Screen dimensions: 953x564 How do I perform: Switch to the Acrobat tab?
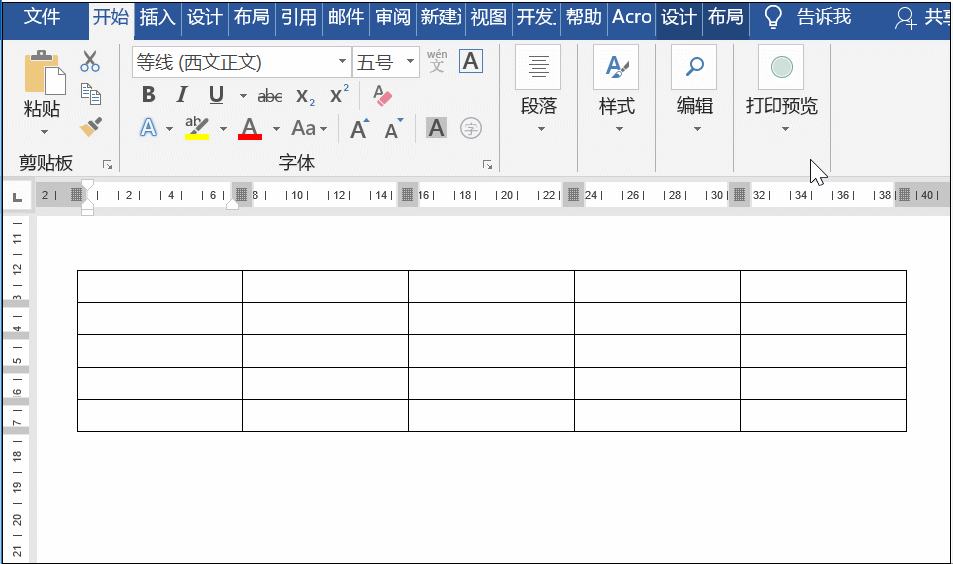[631, 17]
